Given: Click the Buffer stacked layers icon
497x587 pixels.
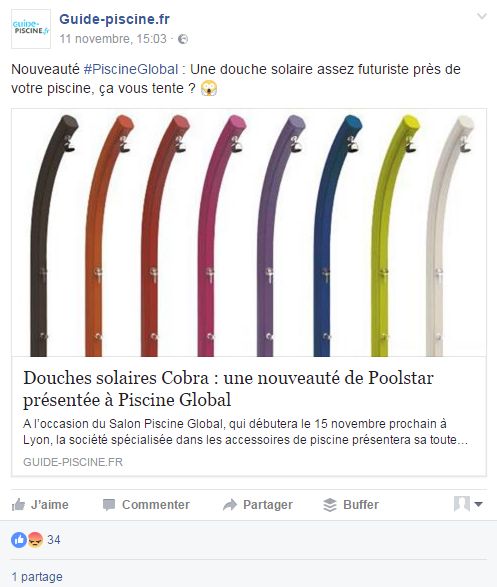Looking at the screenshot, I should 330,505.
